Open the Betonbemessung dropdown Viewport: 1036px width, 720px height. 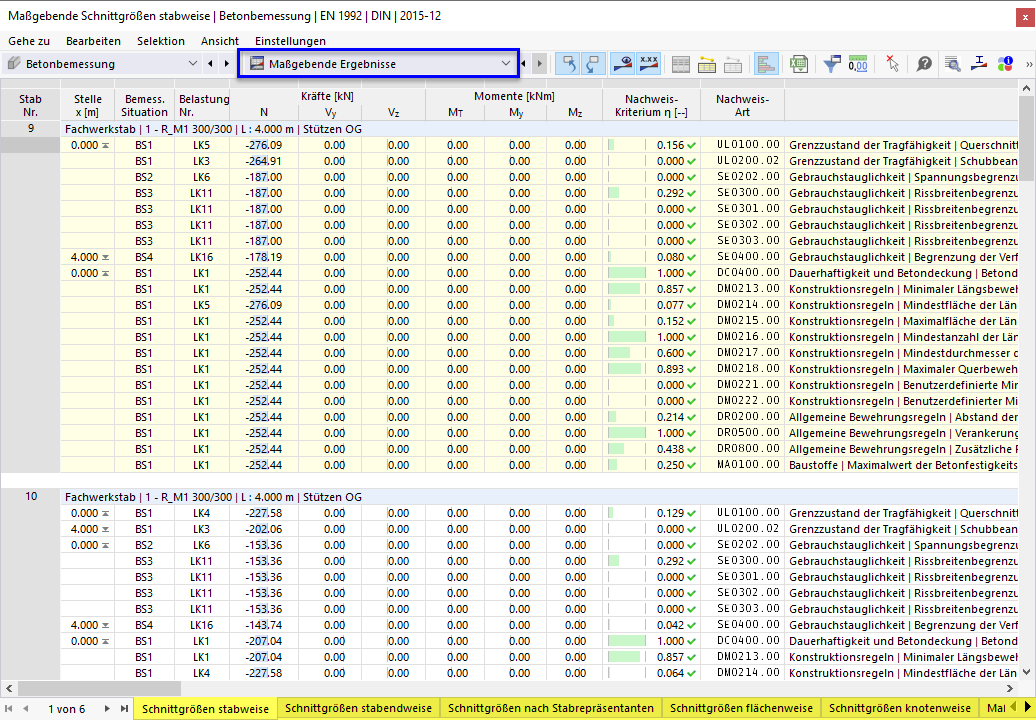pyautogui.click(x=192, y=64)
